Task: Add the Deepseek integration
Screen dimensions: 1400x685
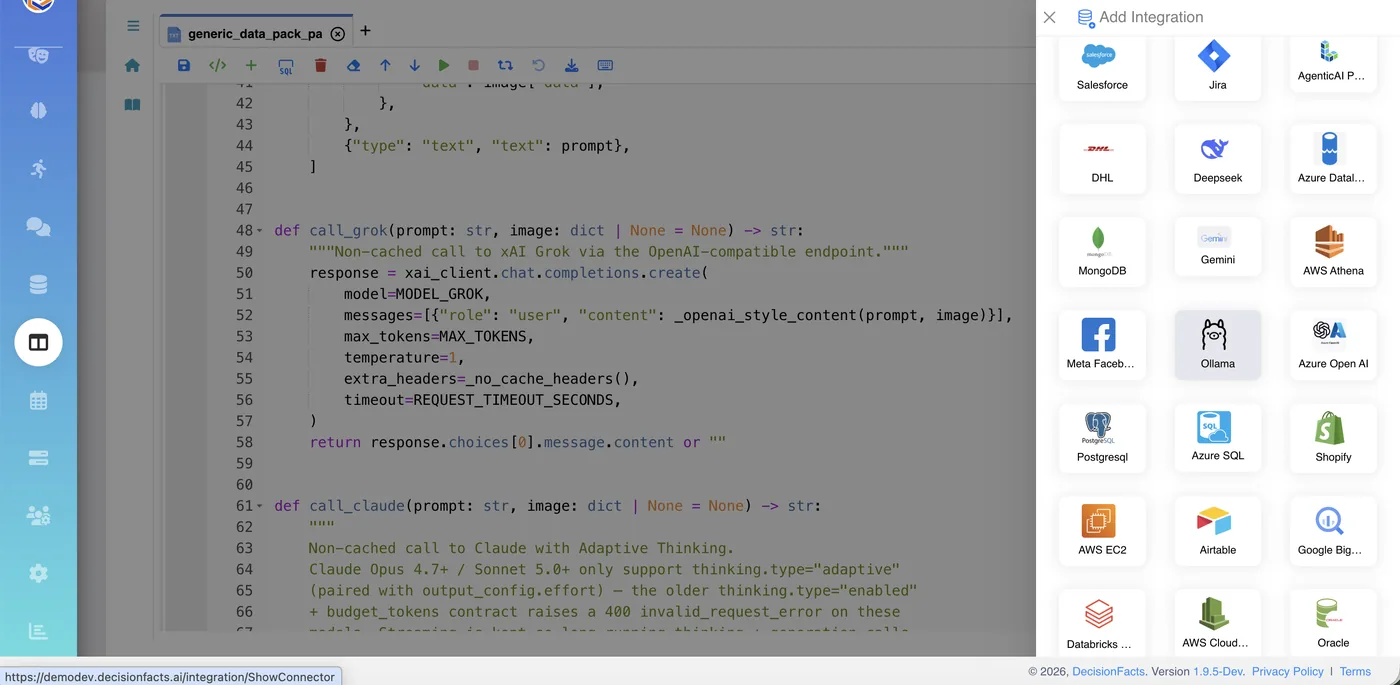Action: coord(1218,159)
